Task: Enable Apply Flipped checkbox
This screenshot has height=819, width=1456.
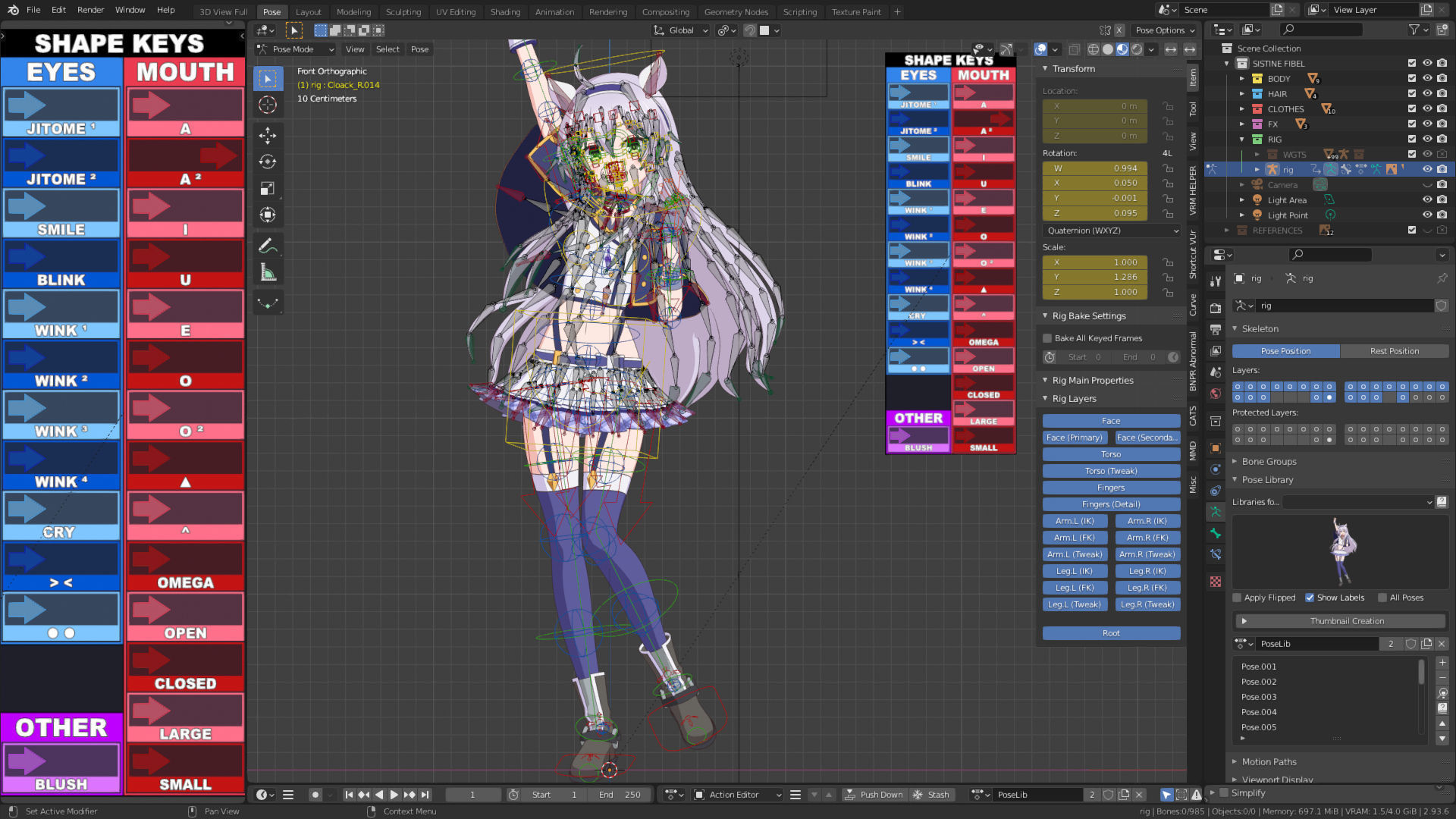Action: click(x=1237, y=598)
